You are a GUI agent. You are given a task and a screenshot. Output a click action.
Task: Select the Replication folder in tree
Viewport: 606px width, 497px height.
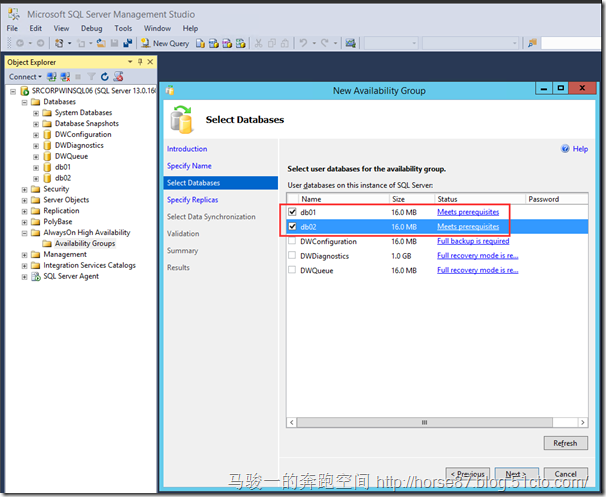[x=61, y=211]
